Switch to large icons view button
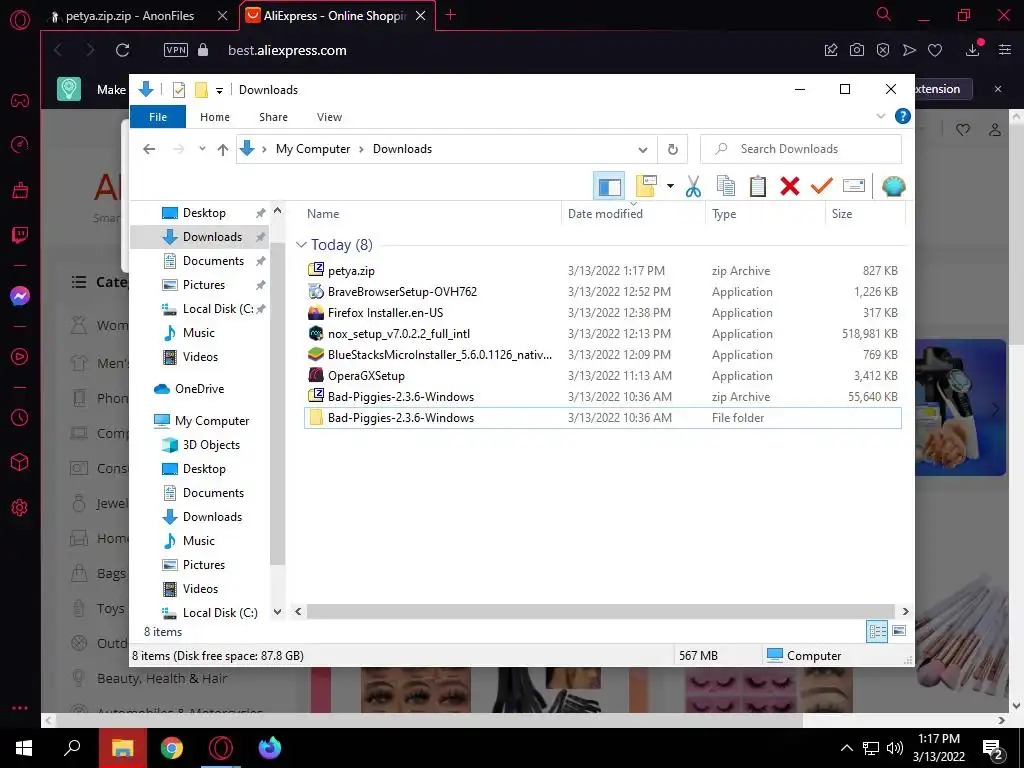This screenshot has width=1024, height=768. click(x=899, y=631)
